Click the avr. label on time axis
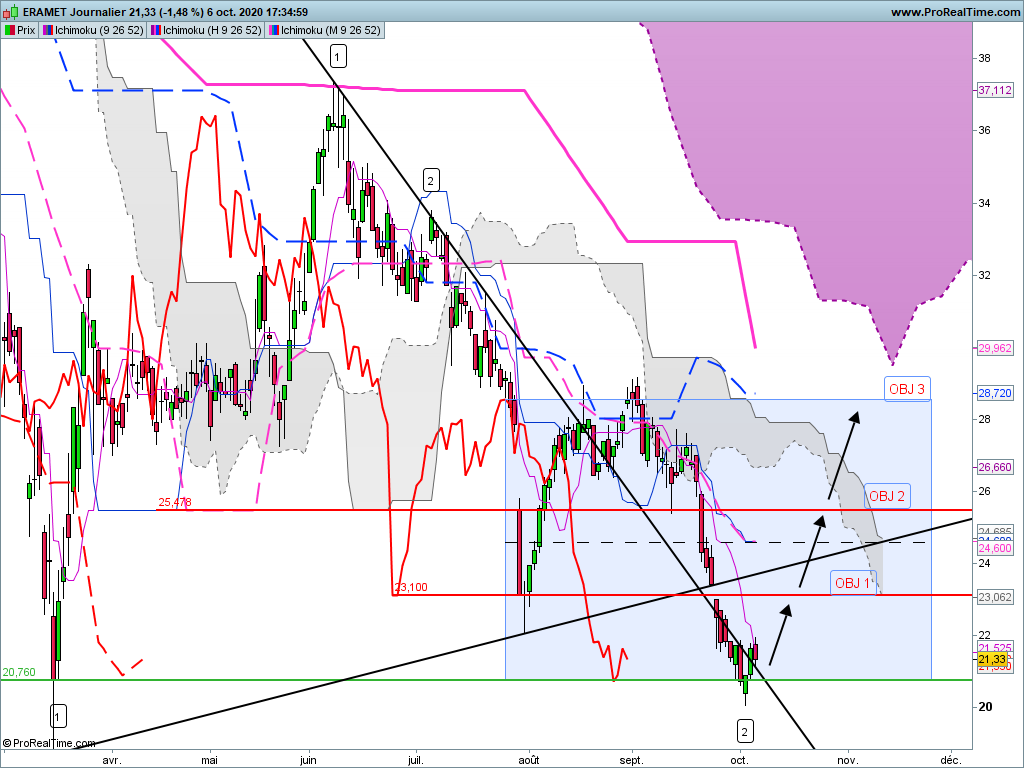1024x768 pixels. point(112,760)
